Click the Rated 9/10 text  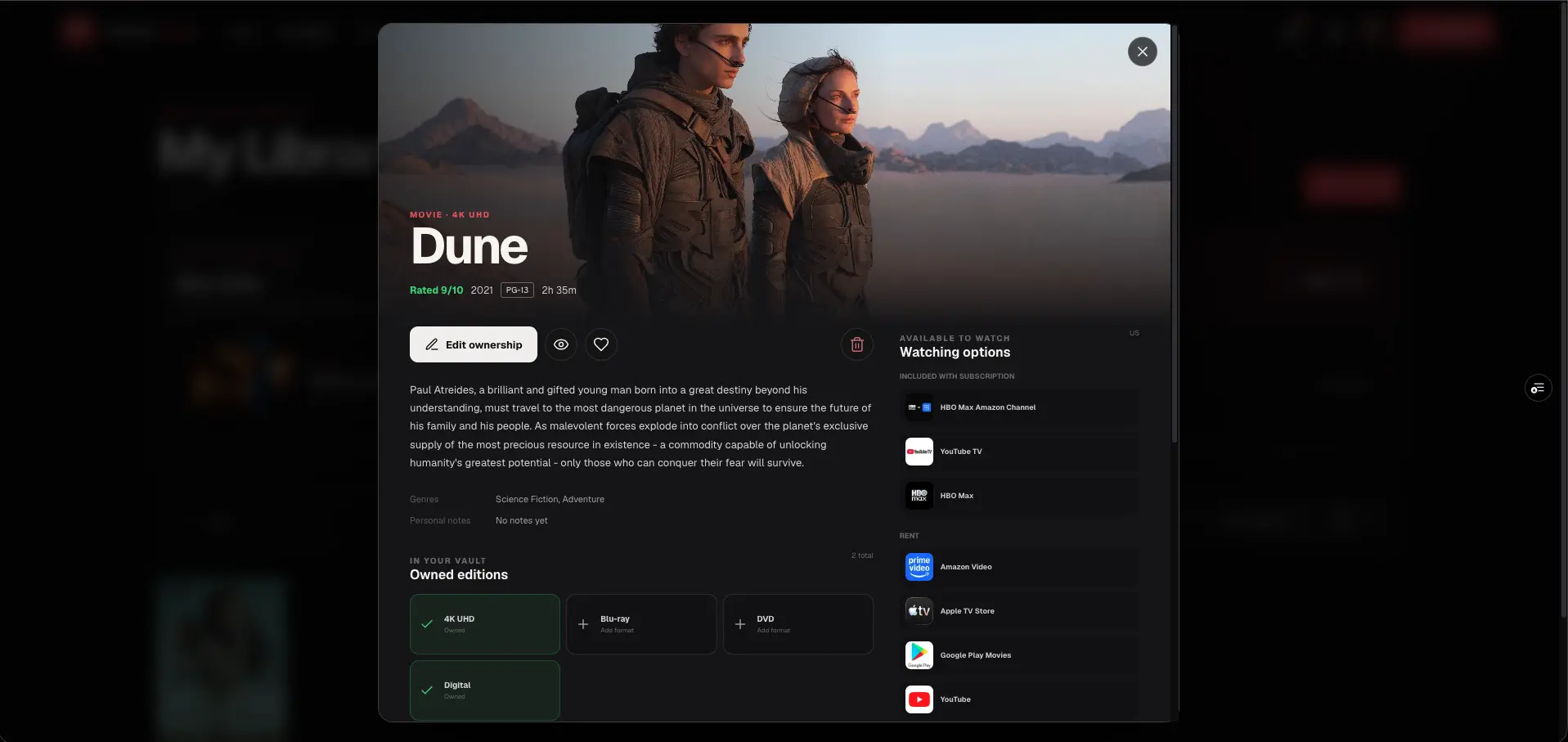coord(436,290)
